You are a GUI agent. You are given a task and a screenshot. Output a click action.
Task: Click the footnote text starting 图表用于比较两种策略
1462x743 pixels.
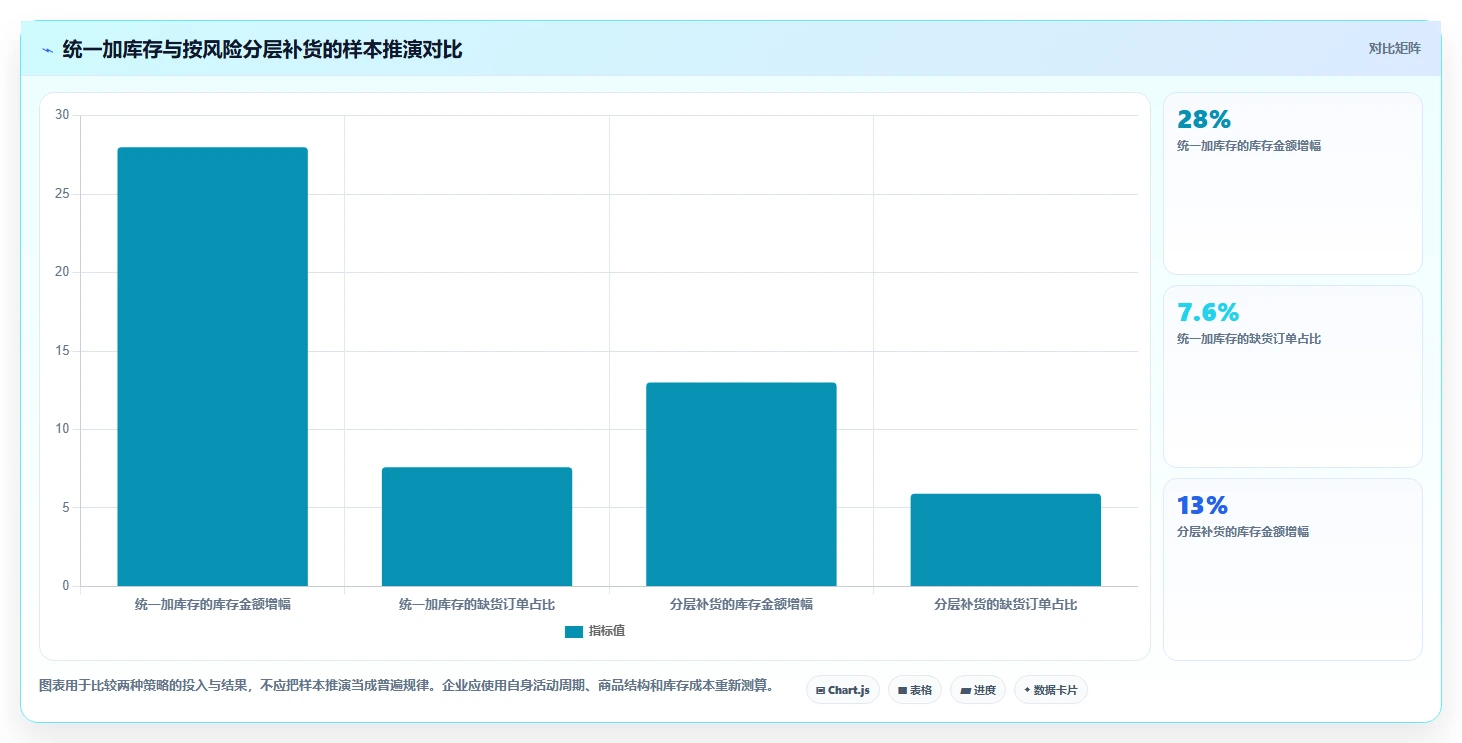[406, 686]
